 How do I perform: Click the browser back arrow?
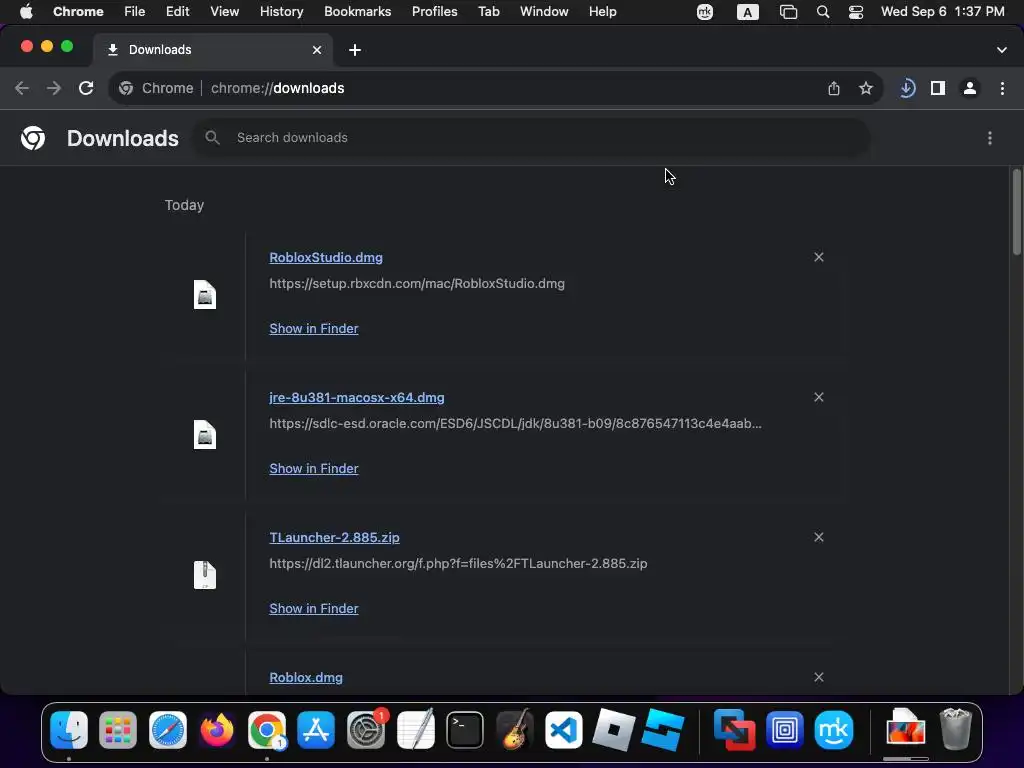pos(22,88)
